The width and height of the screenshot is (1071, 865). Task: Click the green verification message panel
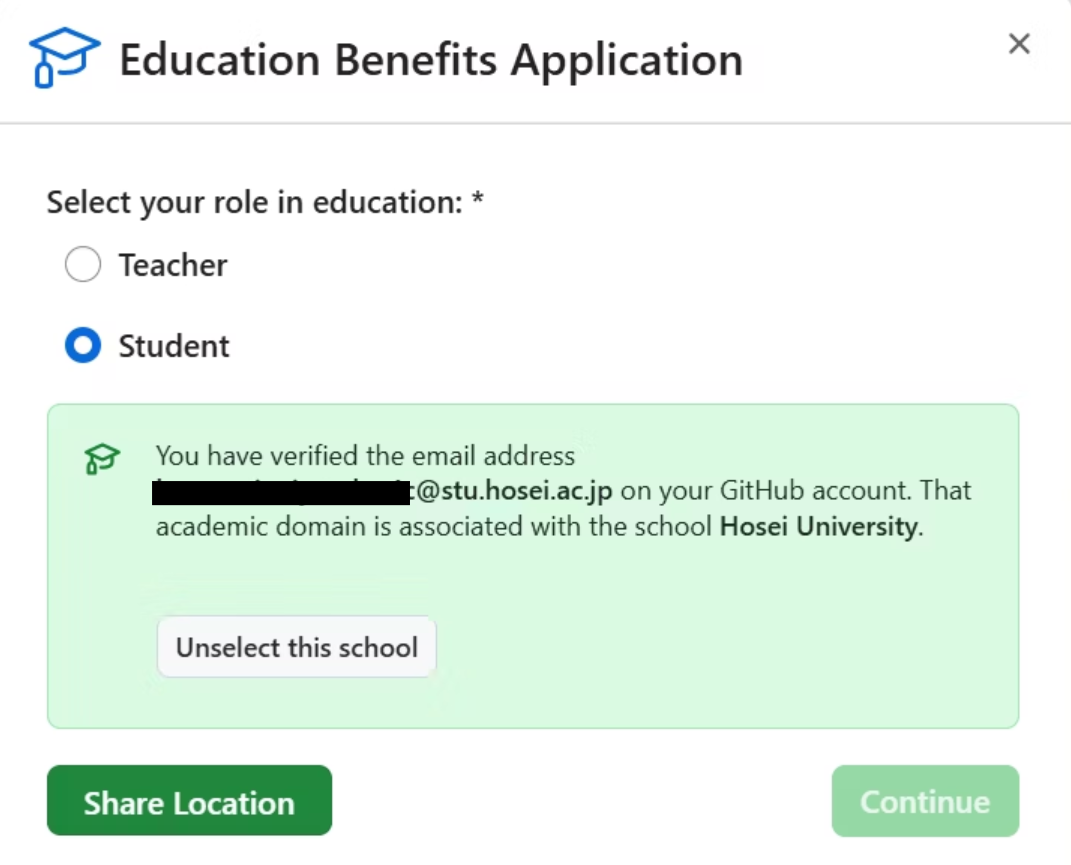tap(533, 565)
